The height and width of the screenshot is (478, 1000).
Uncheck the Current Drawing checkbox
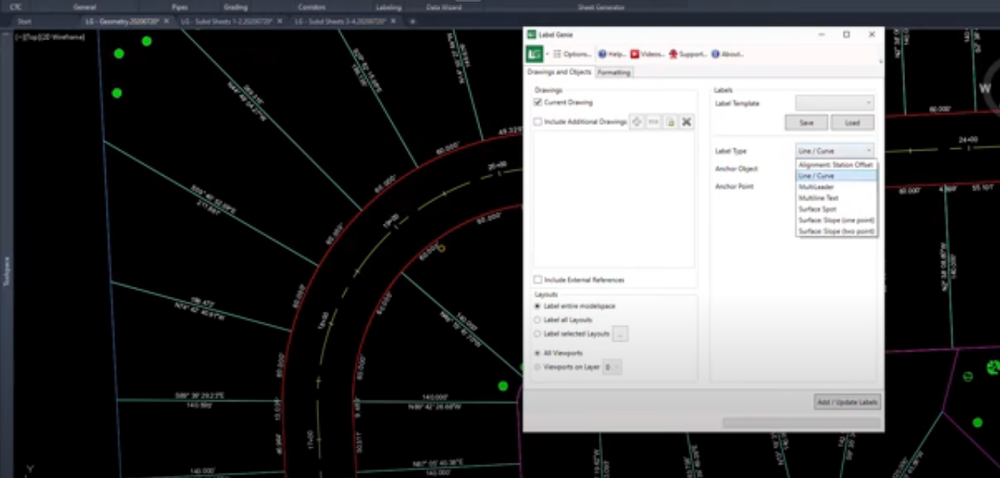click(x=538, y=102)
